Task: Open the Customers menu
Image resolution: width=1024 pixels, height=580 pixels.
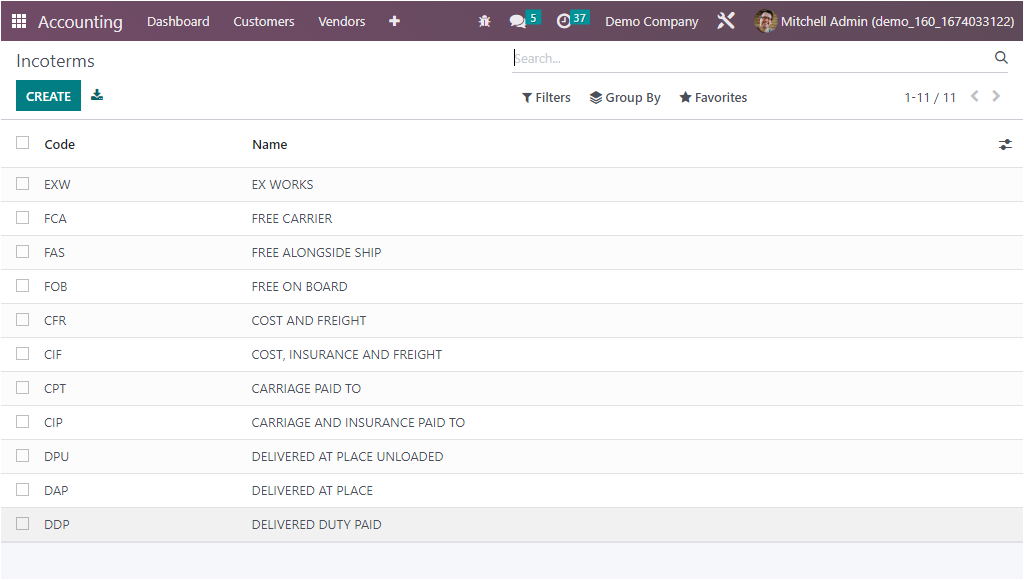Action: click(264, 22)
